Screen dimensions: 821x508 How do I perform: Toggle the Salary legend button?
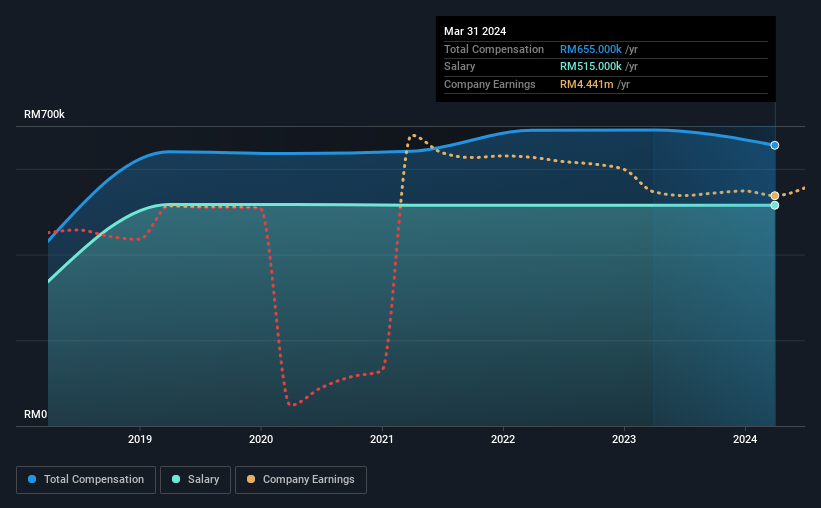[195, 480]
